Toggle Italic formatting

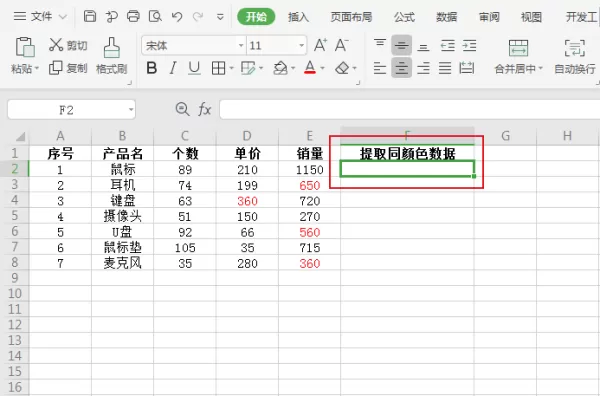[173, 68]
